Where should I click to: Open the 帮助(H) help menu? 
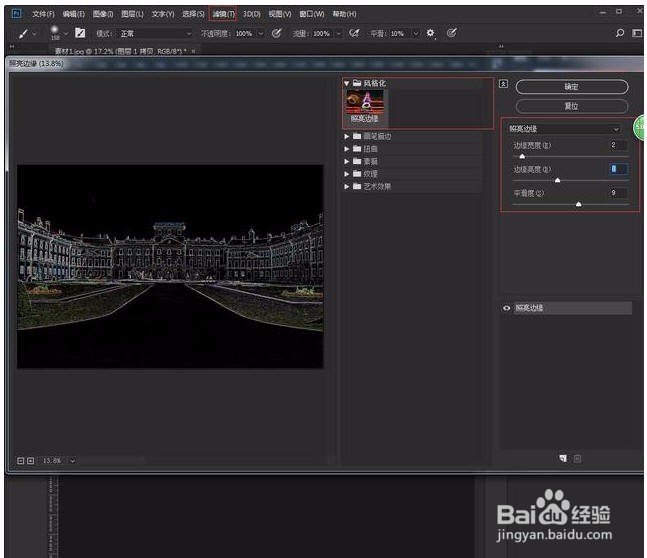click(x=345, y=14)
